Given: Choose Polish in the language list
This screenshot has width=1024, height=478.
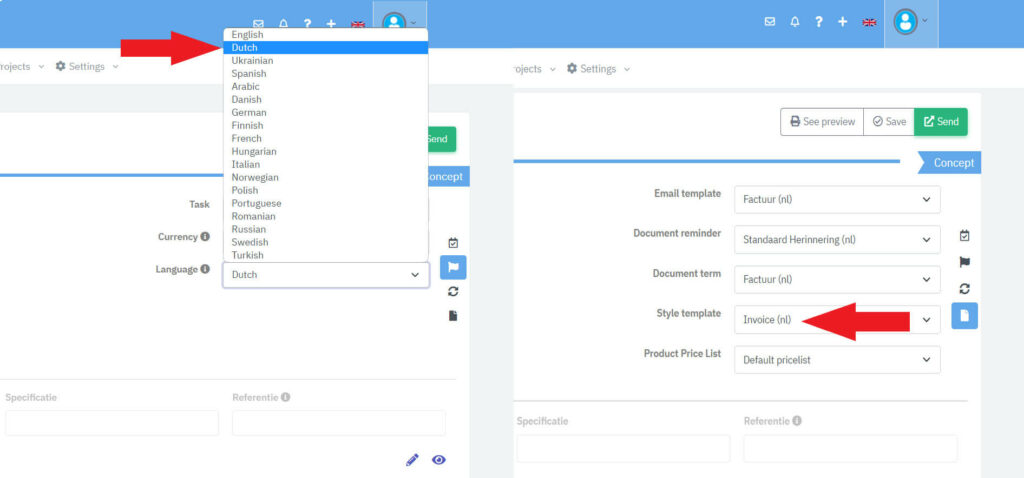Looking at the screenshot, I should [x=325, y=191].
